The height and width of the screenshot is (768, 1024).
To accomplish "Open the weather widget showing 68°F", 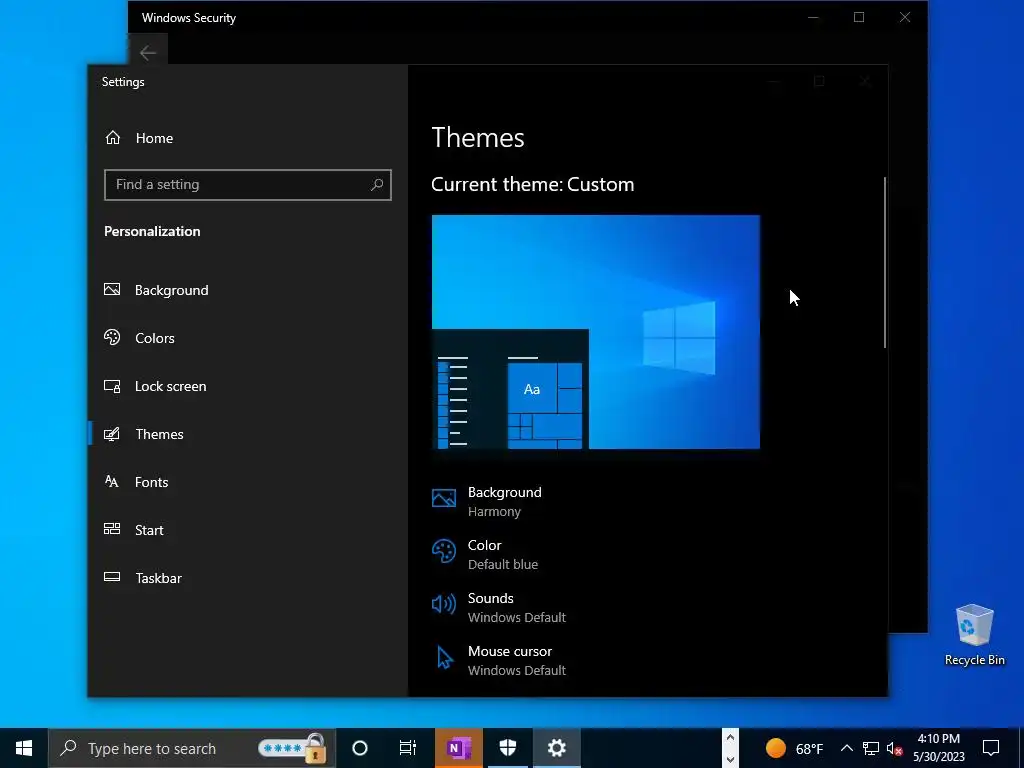I will pyautogui.click(x=794, y=748).
